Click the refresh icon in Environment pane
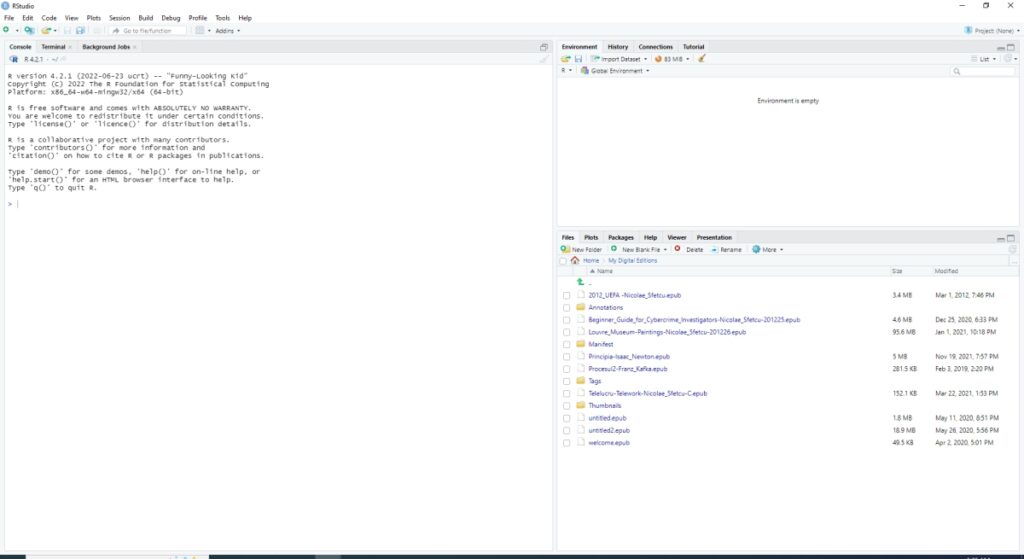Screen dimensions: 1024x559 pyautogui.click(x=1008, y=59)
